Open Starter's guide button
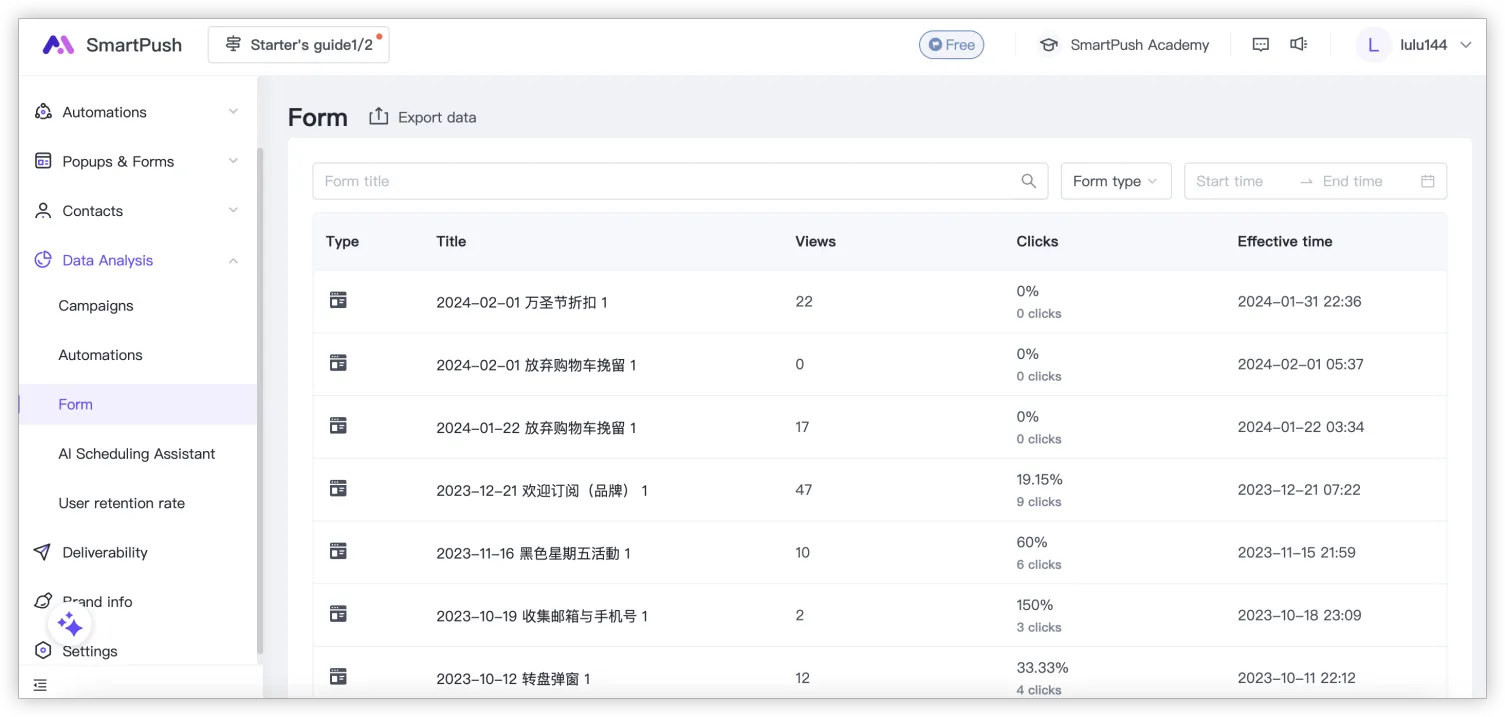 coord(299,45)
